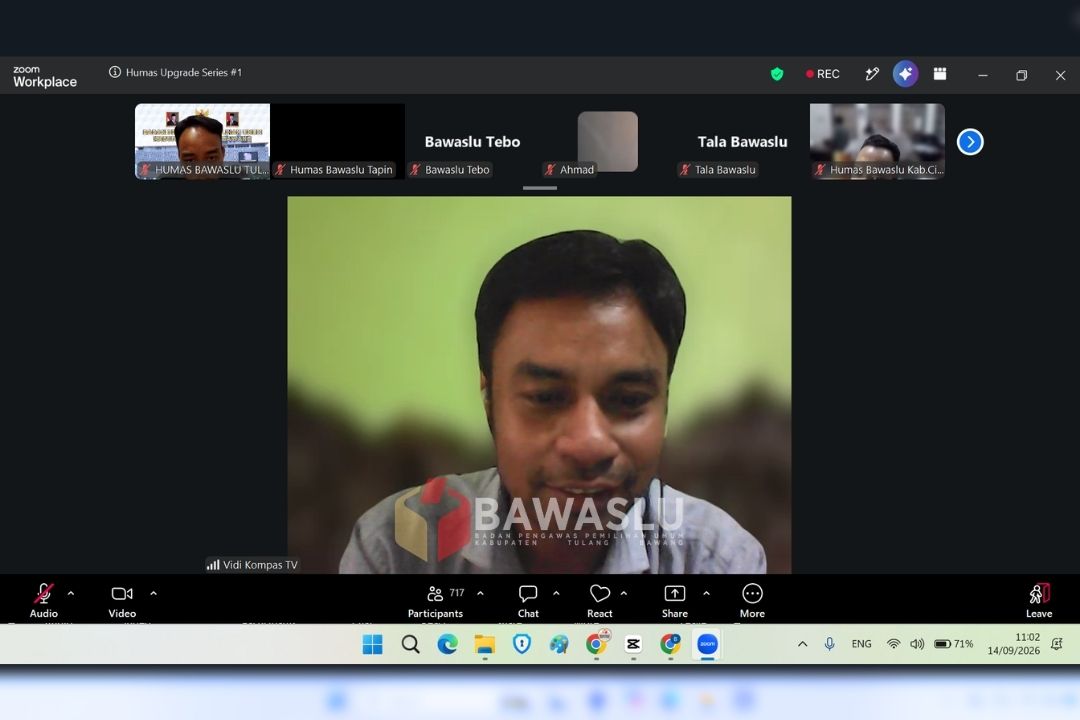Toggle the camera using the Video button
Screen dimensions: 1080x720
[x=122, y=600]
